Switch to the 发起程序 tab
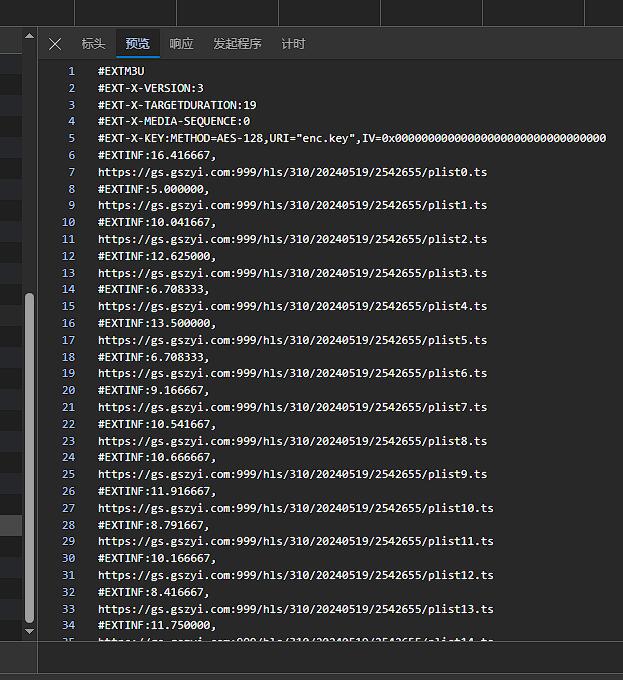Screen dimensions: 623x680 237,44
